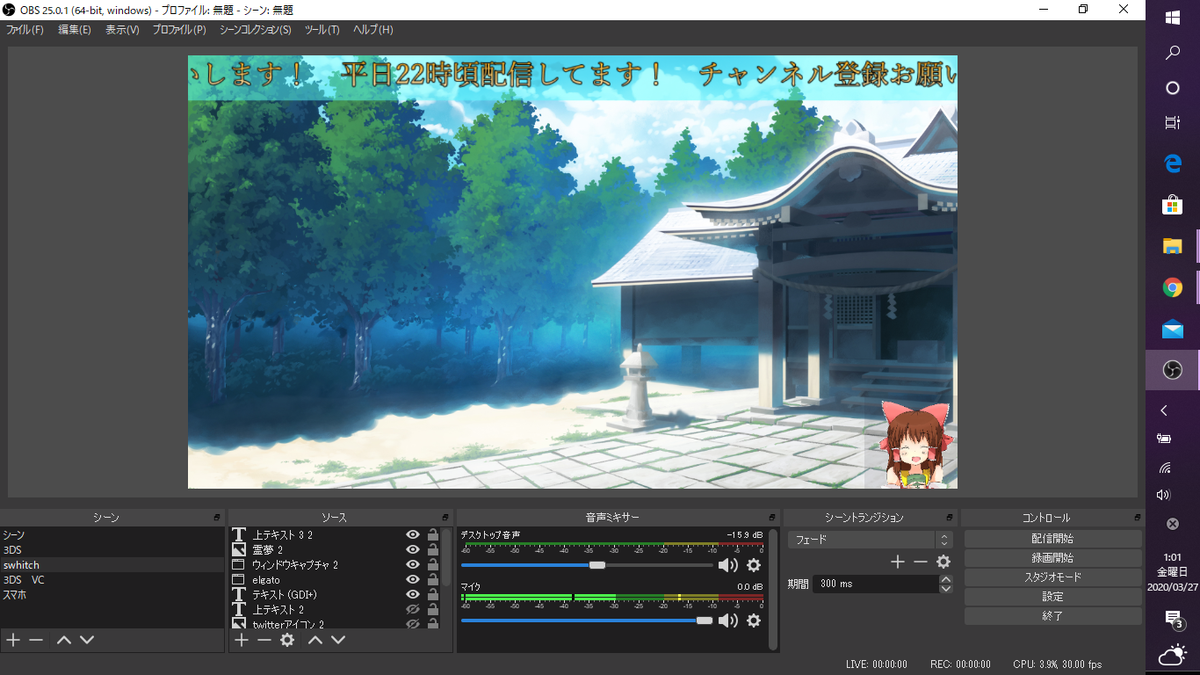Image resolution: width=1200 pixels, height=675 pixels.
Task: Remove the selected source with the minus icon
Action: pos(264,640)
